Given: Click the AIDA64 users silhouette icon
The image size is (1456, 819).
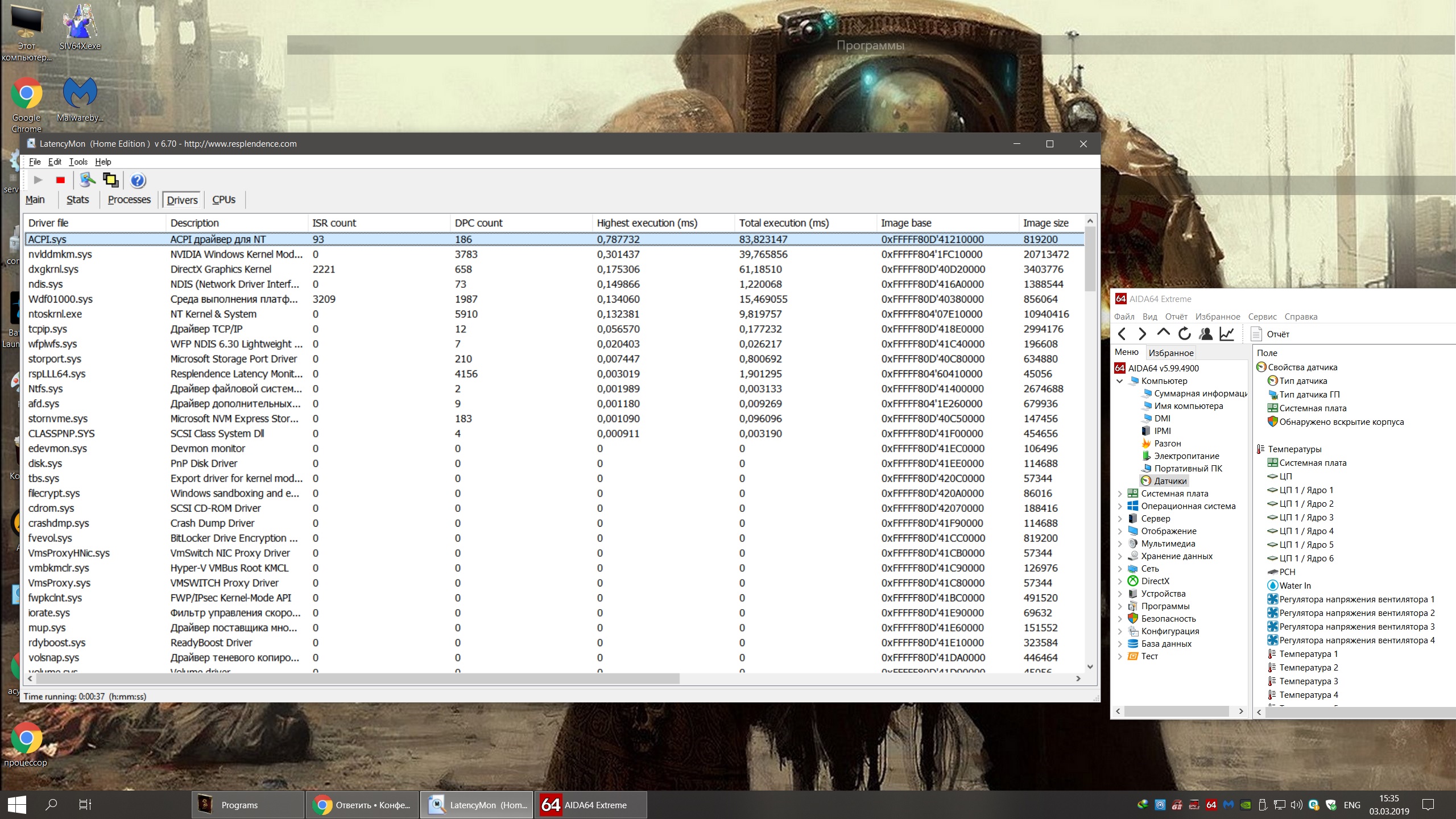Looking at the screenshot, I should (x=1206, y=334).
